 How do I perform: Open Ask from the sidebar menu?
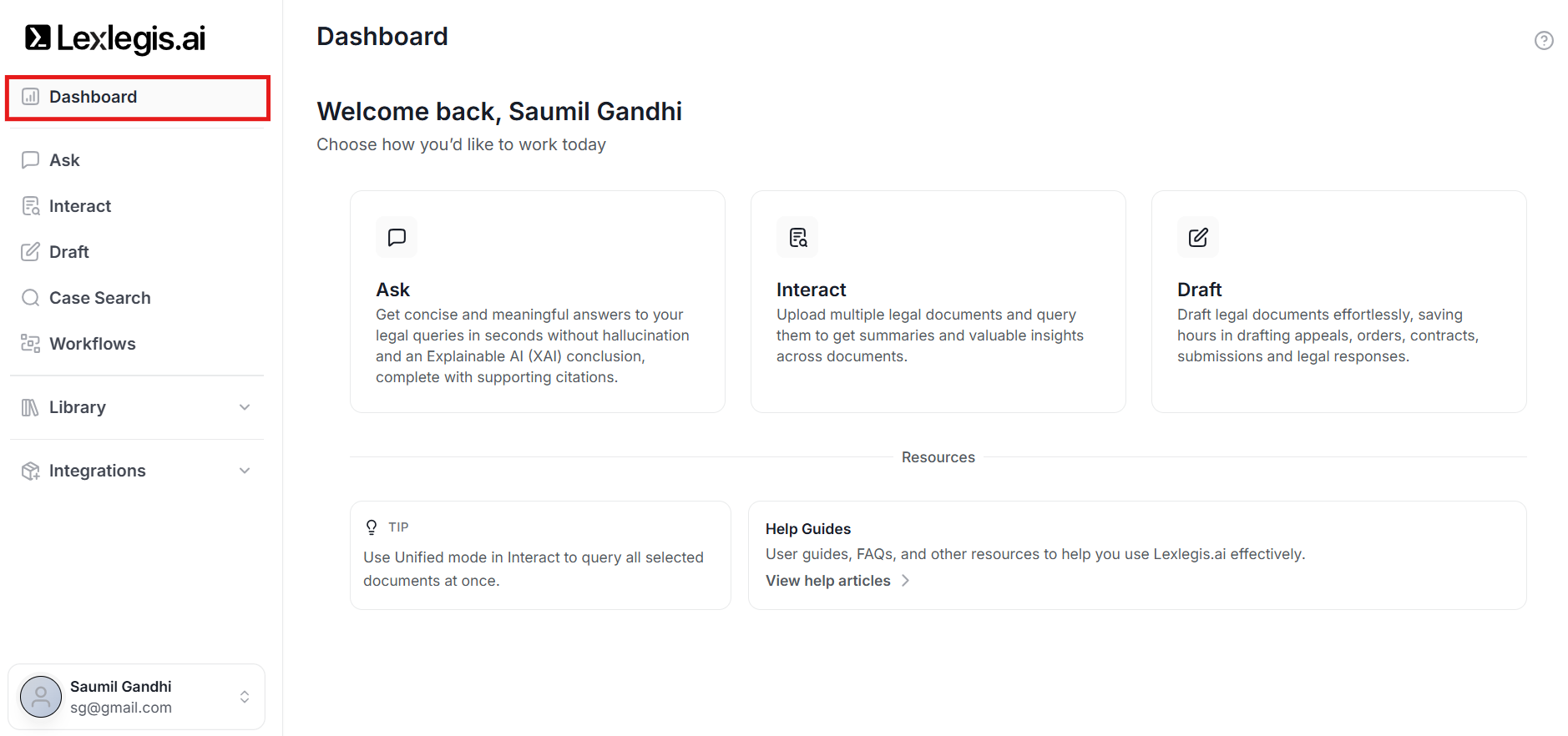coord(64,160)
